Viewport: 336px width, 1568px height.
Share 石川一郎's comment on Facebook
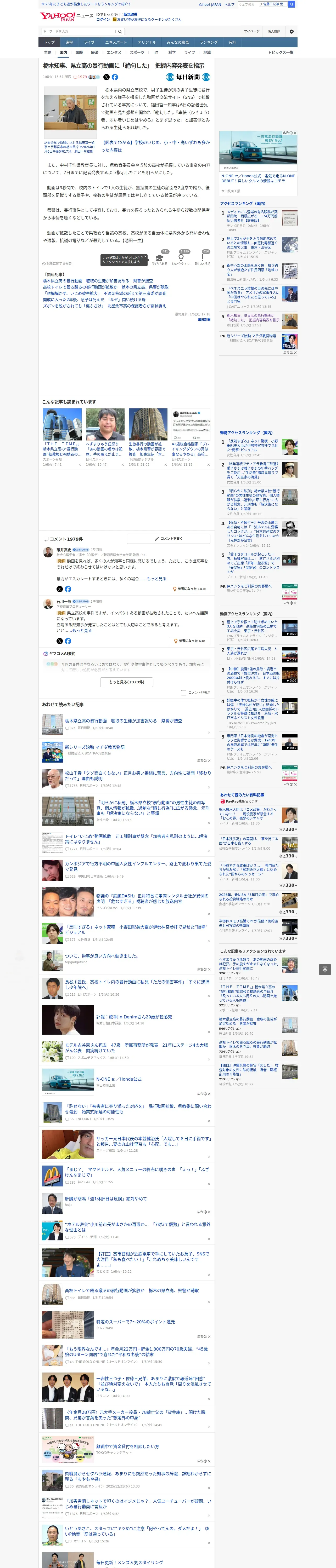click(x=68, y=641)
